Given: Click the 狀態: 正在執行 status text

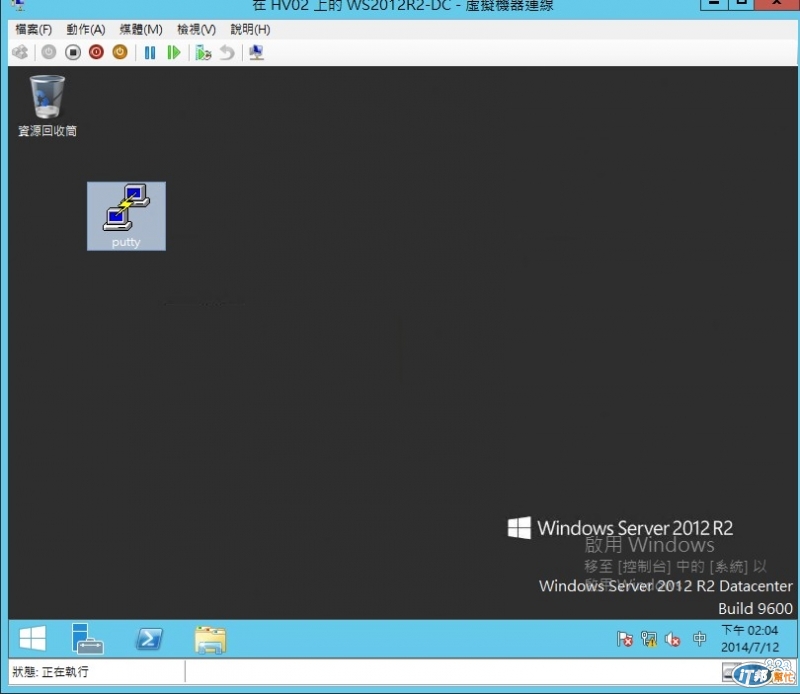Looking at the screenshot, I should click(50, 672).
